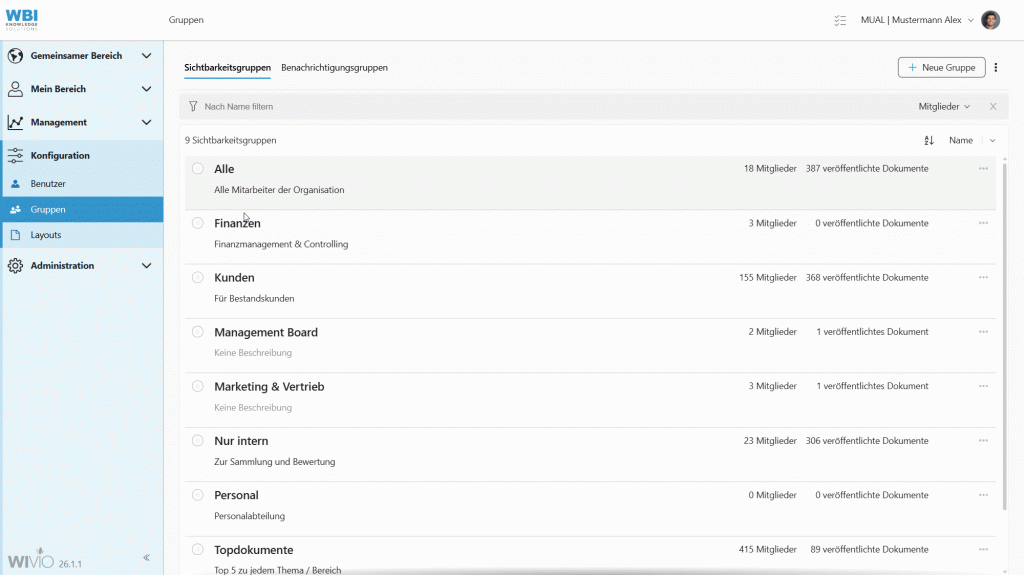Open the Topdokumente group name
1024x575 pixels.
pyautogui.click(x=253, y=550)
